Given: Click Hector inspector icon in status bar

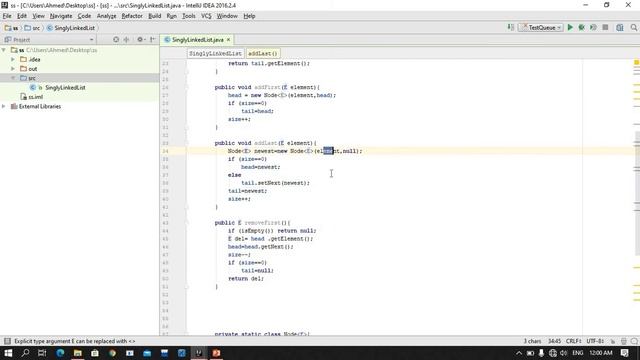Looking at the screenshot, I should 624,341.
